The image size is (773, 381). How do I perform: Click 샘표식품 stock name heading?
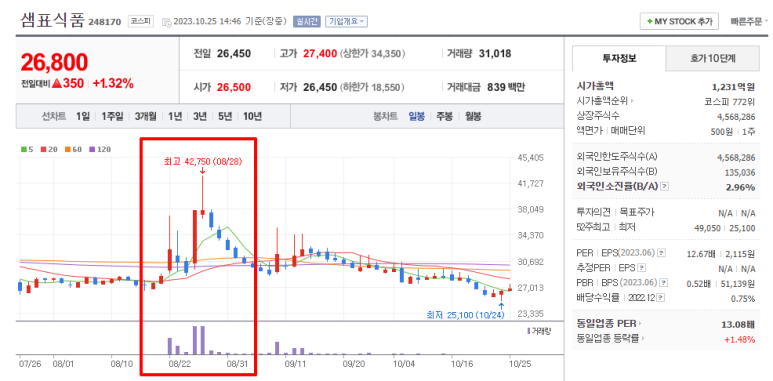52,20
